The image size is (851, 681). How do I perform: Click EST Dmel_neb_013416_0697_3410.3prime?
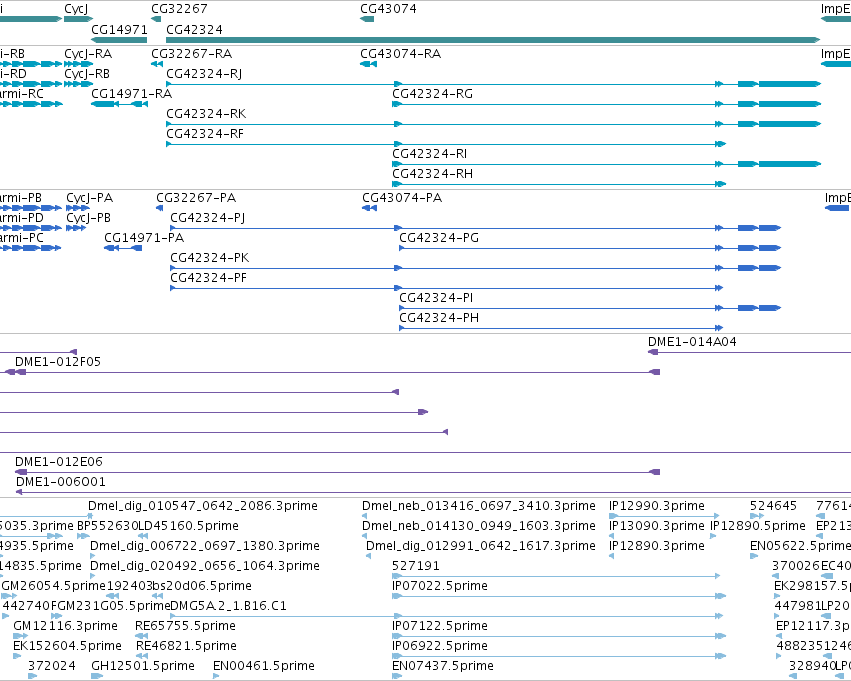pyautogui.click(x=479, y=506)
